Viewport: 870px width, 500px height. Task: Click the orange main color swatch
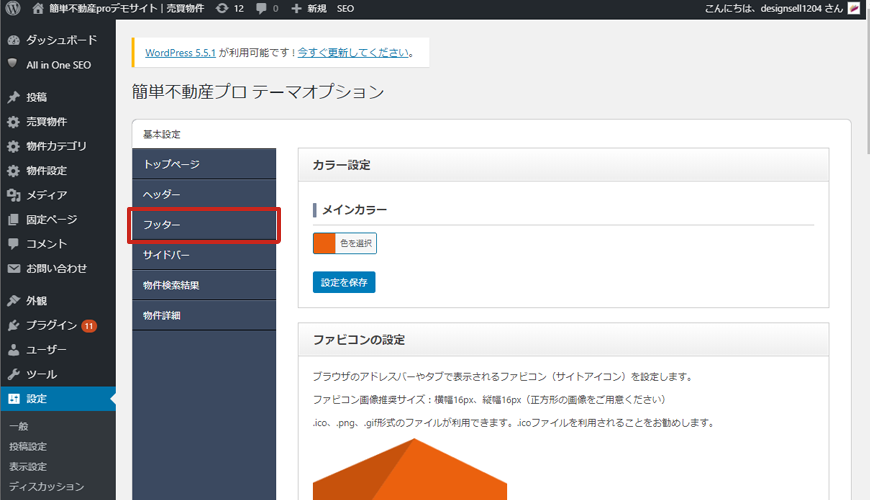tap(324, 243)
